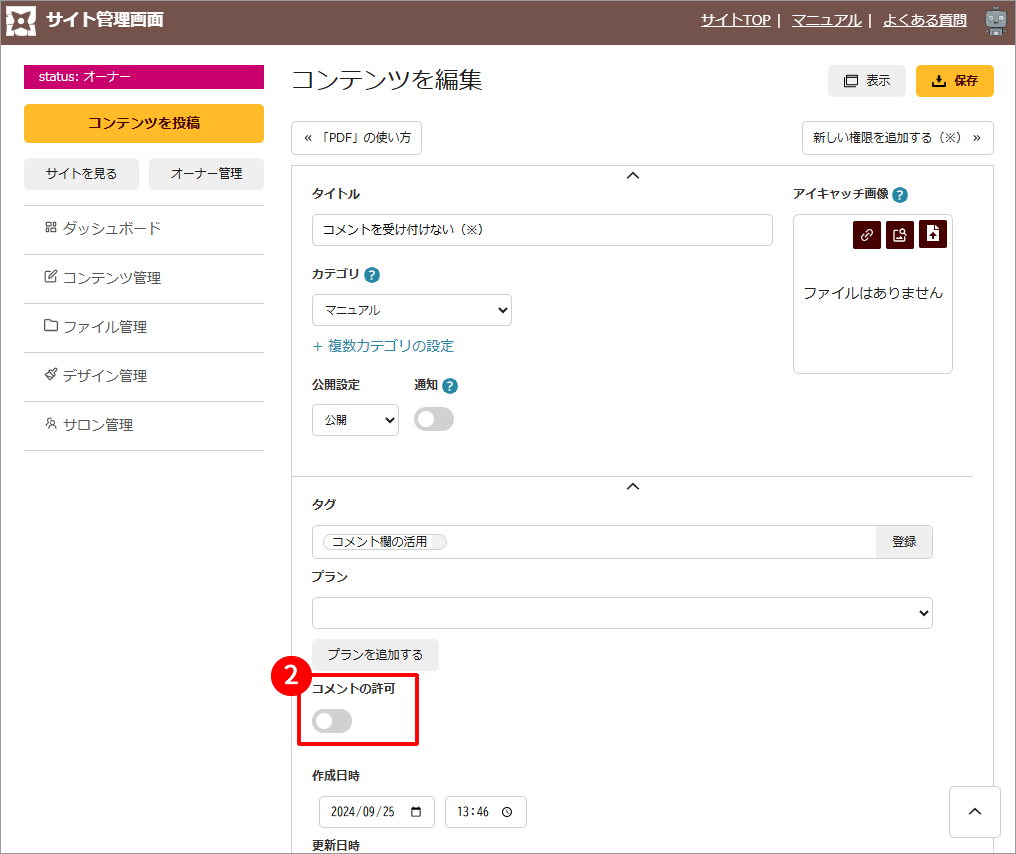Screen dimensions: 1016x854
Task: Open the 公開設定 dropdown
Action: [x=355, y=420]
